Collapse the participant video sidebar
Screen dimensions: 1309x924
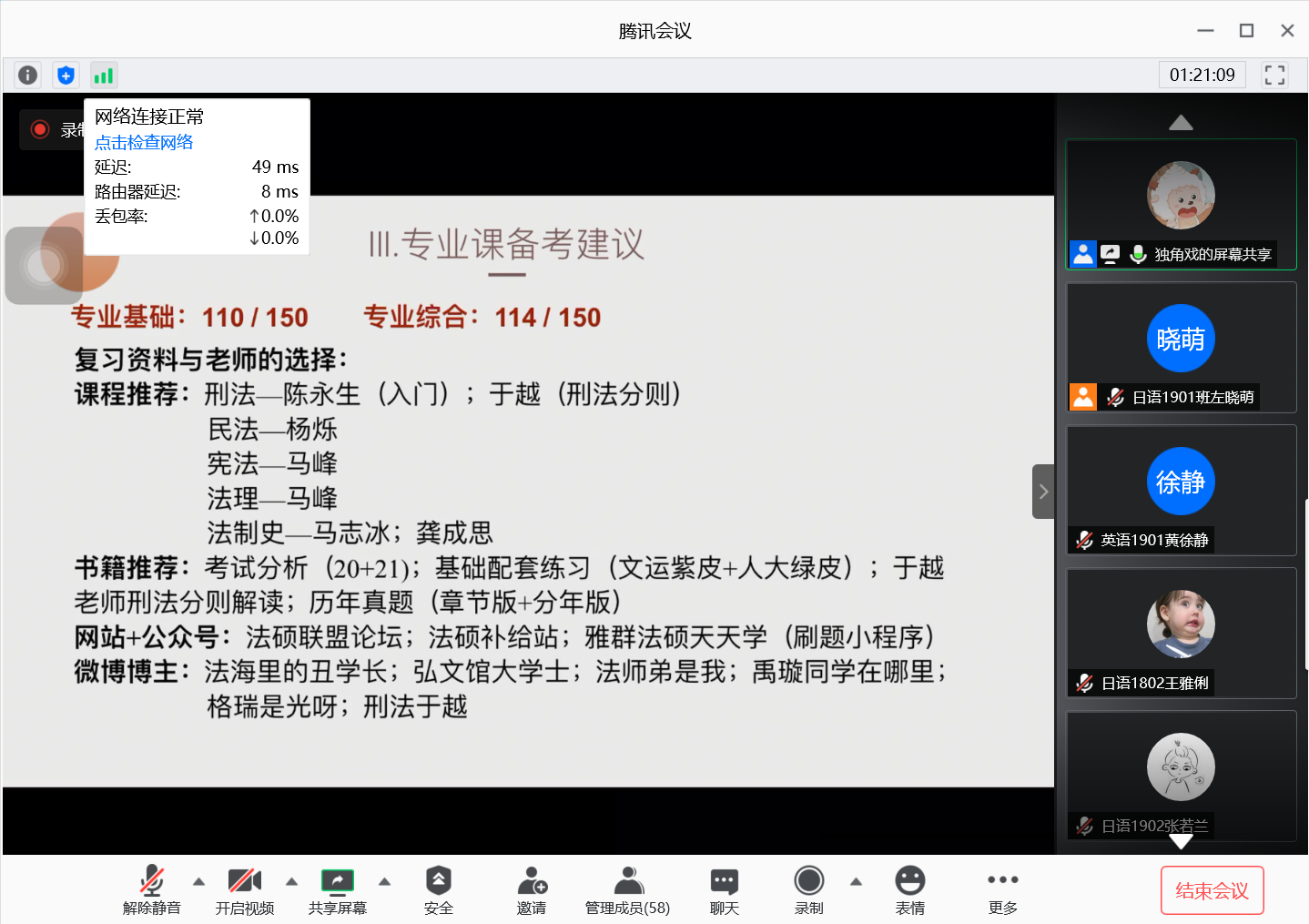click(1043, 492)
